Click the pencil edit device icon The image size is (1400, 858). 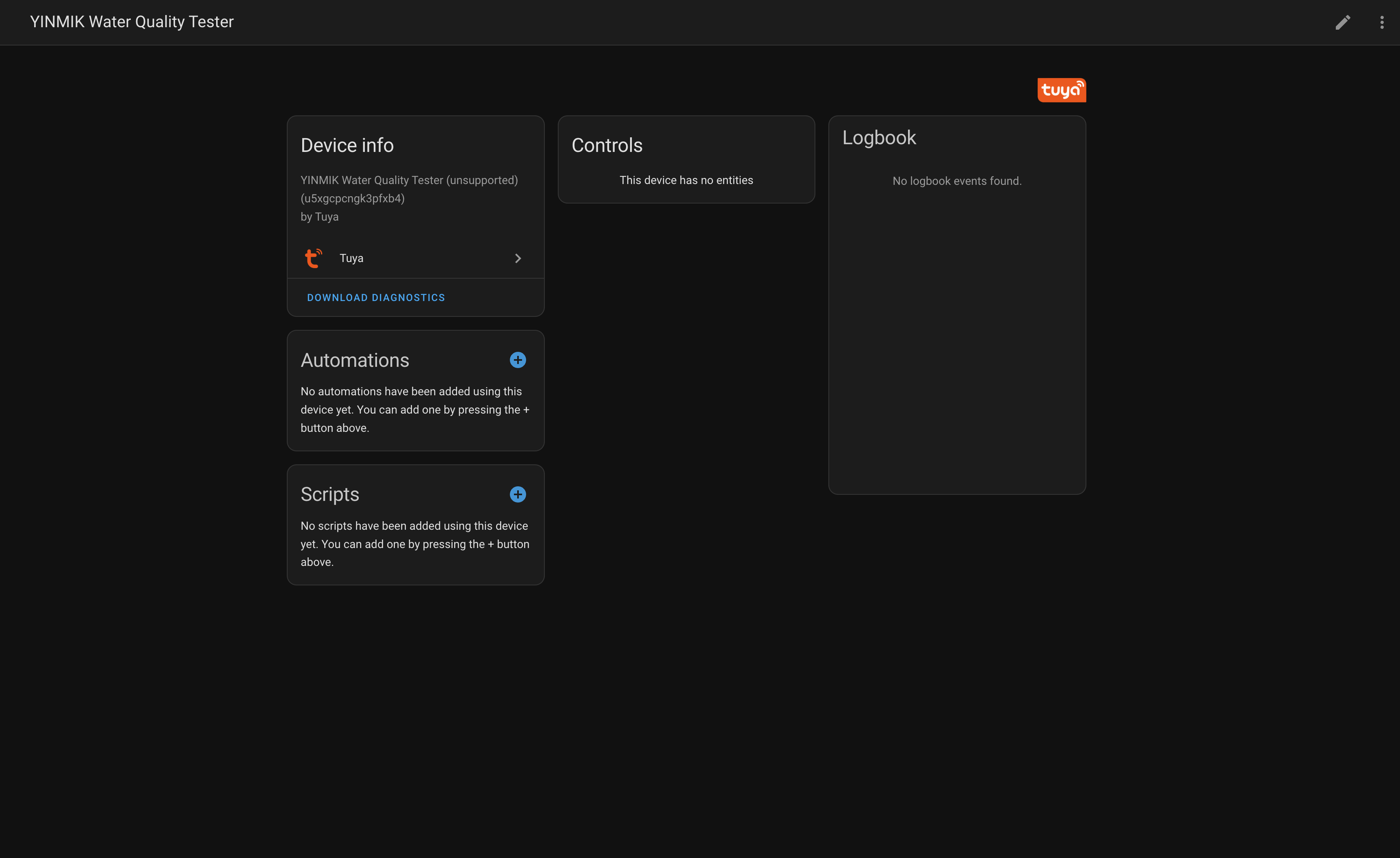coord(1343,22)
